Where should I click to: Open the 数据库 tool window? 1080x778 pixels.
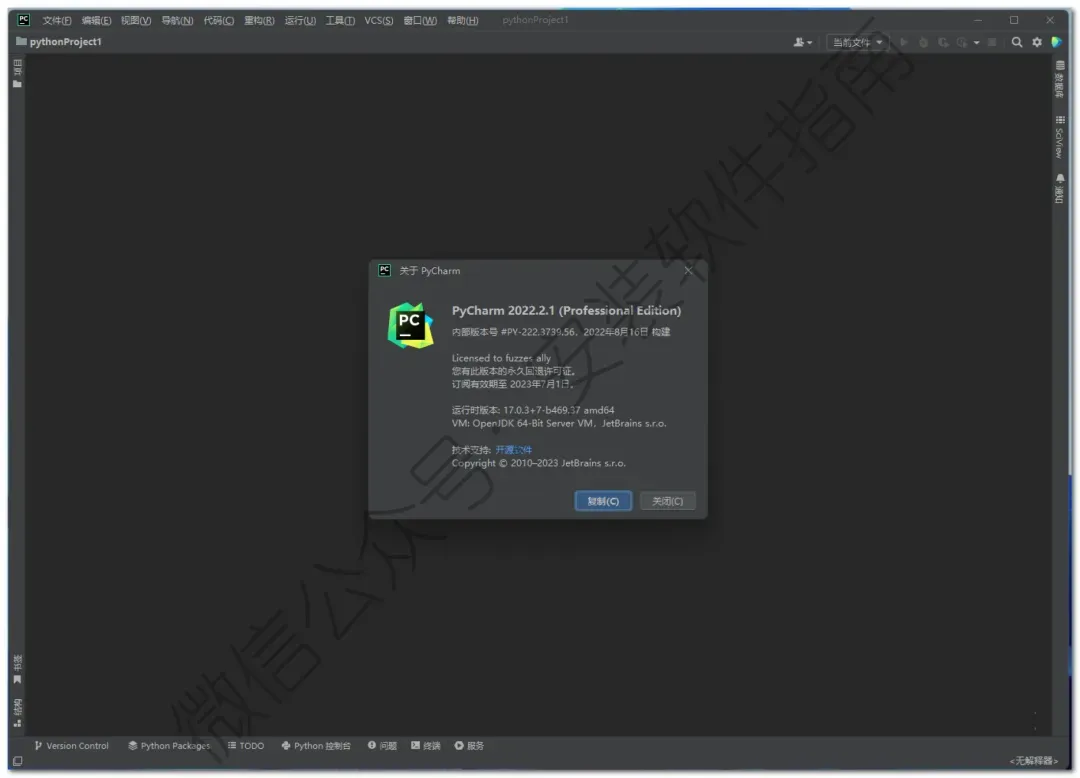[1059, 78]
